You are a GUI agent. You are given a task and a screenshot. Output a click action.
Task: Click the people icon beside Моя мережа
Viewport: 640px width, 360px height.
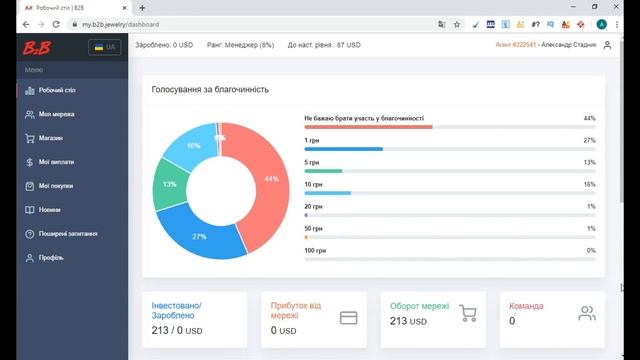29,114
